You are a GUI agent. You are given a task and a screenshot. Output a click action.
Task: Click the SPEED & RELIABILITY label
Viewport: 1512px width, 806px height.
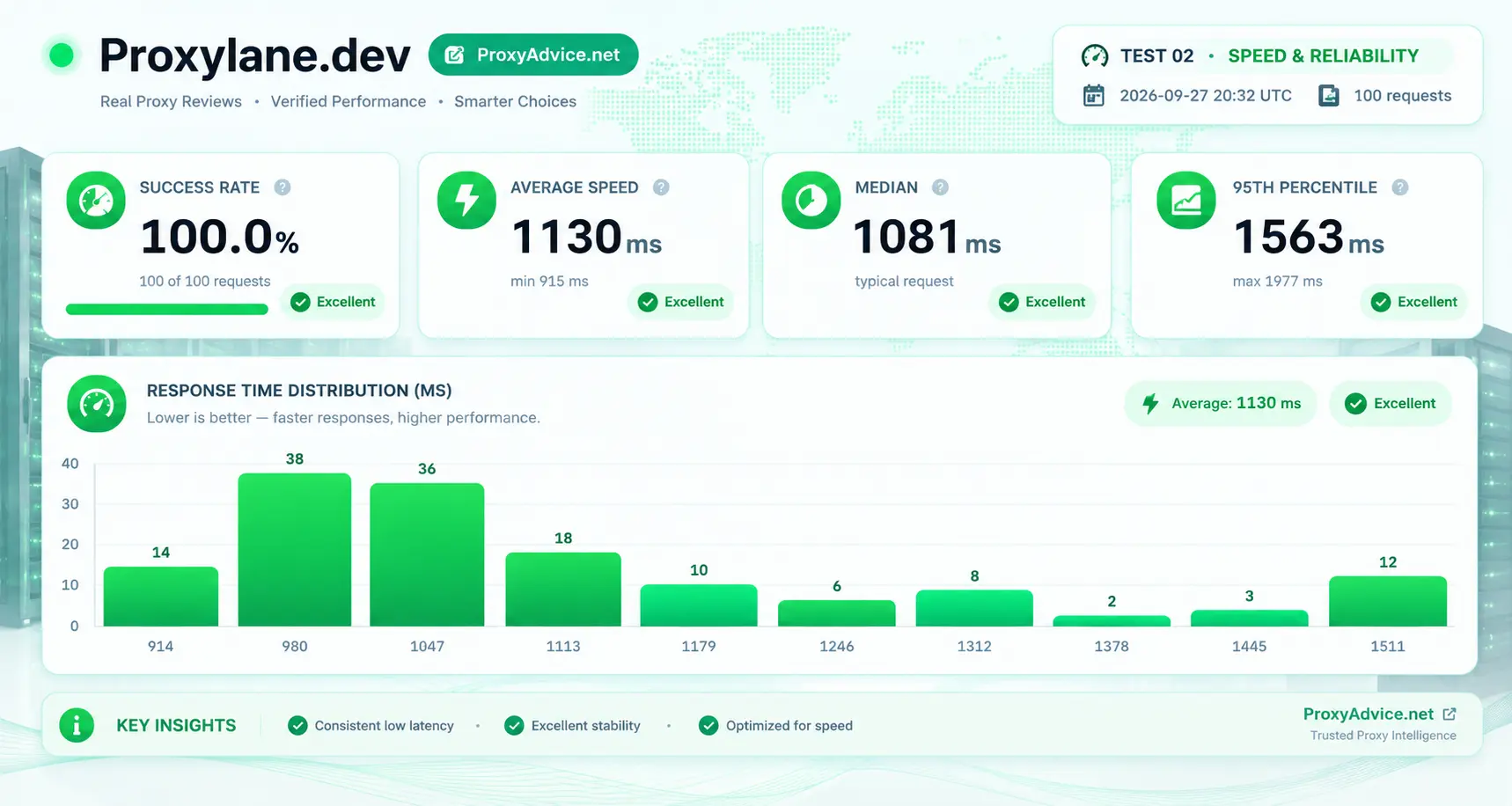point(1323,56)
